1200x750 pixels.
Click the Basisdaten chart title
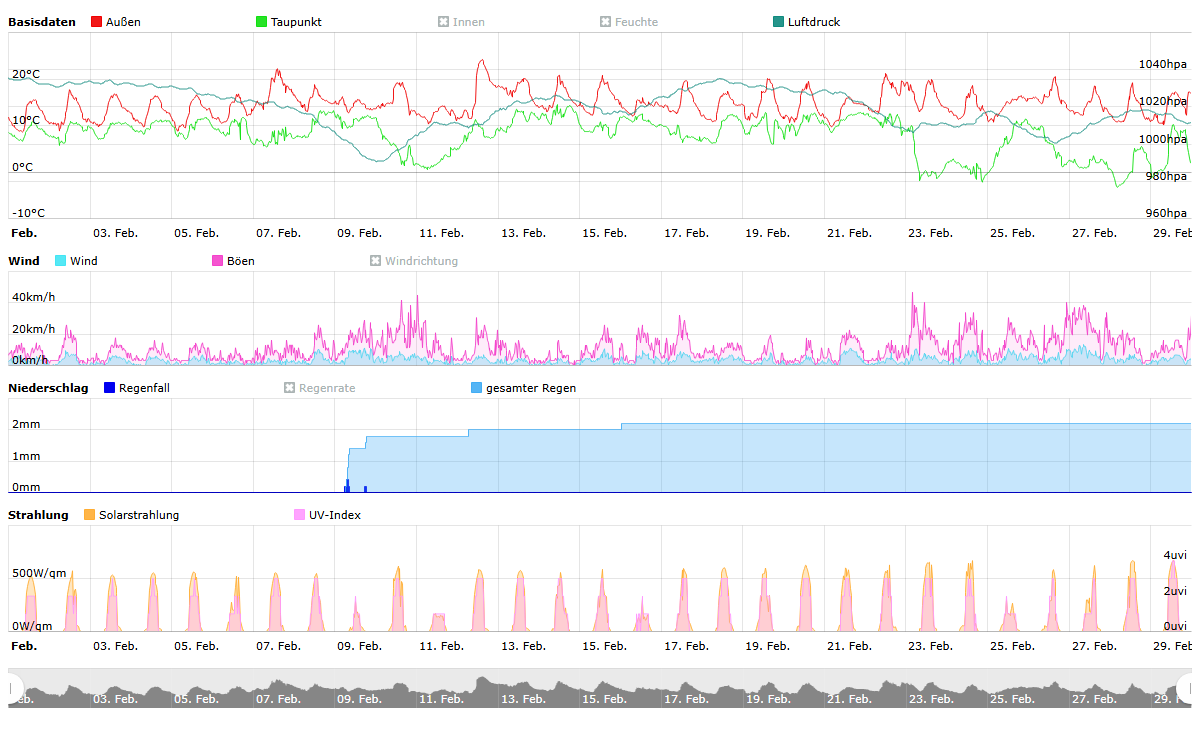click(x=42, y=22)
